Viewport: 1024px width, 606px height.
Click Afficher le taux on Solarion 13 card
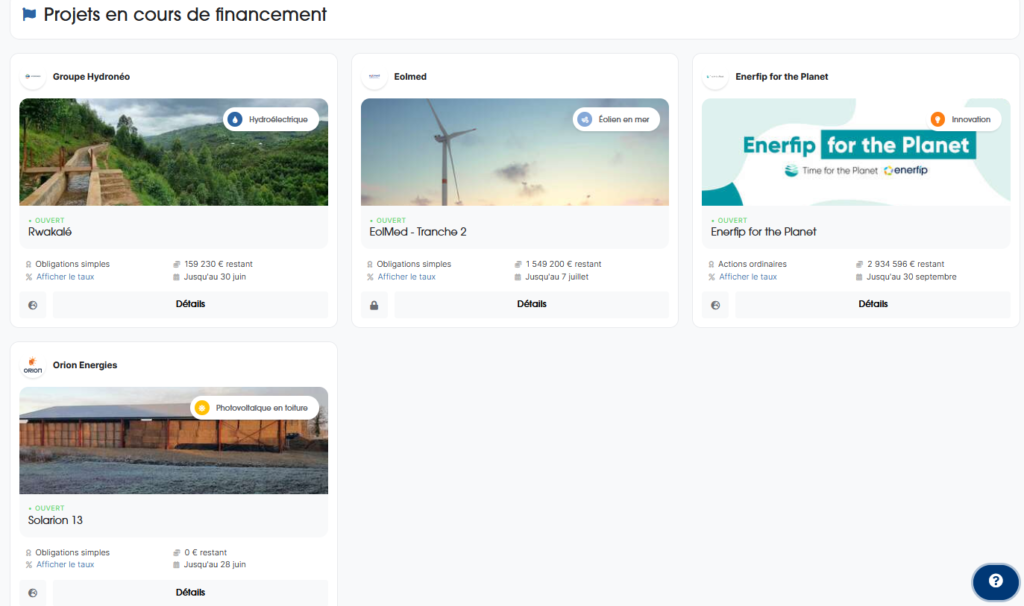(x=65, y=565)
